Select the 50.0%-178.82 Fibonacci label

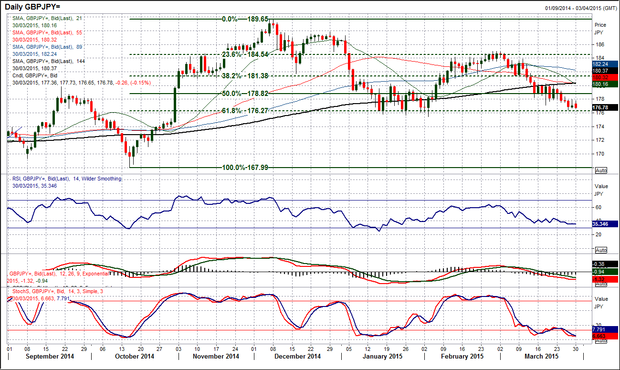[x=245, y=93]
